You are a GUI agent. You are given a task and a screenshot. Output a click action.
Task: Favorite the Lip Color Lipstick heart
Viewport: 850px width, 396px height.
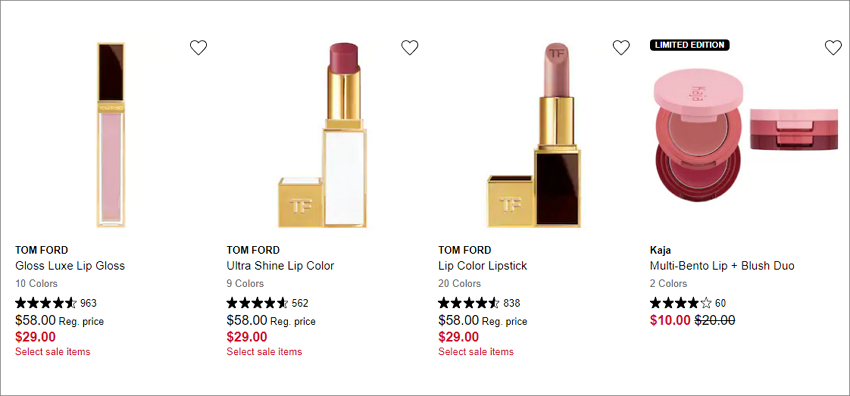pyautogui.click(x=621, y=48)
